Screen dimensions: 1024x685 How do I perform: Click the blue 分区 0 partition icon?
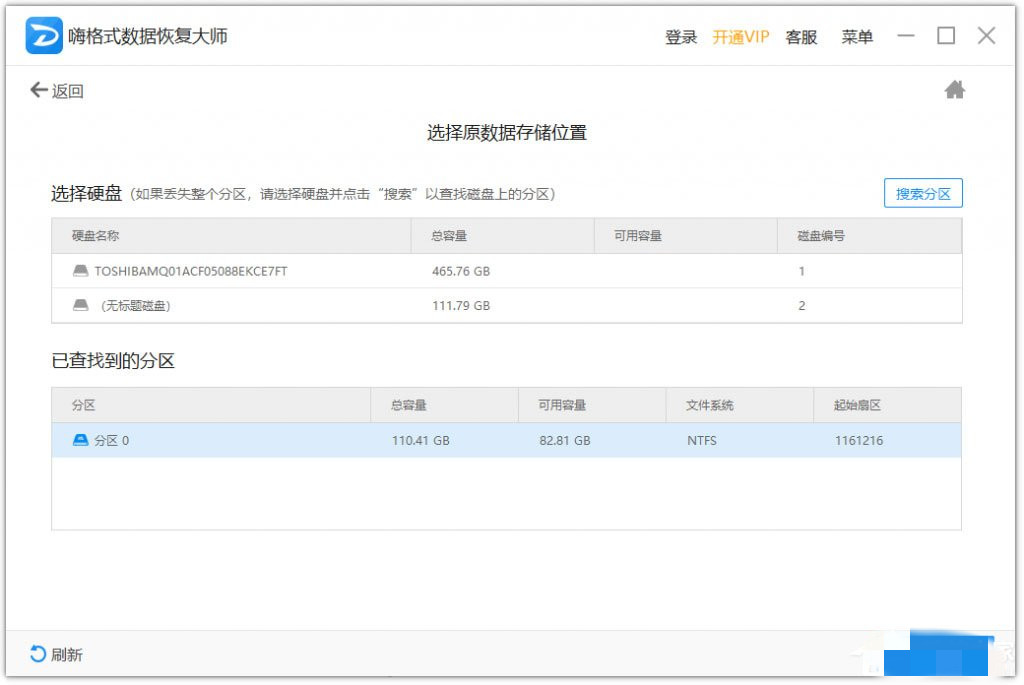click(81, 440)
